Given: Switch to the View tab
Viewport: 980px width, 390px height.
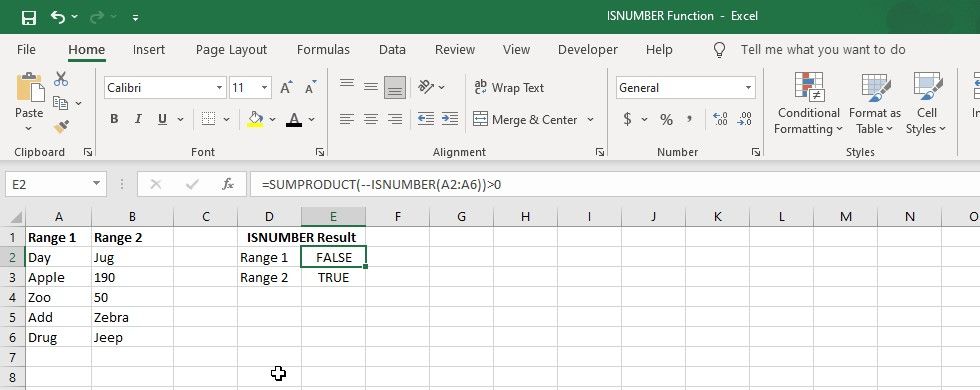Looking at the screenshot, I should (x=516, y=49).
